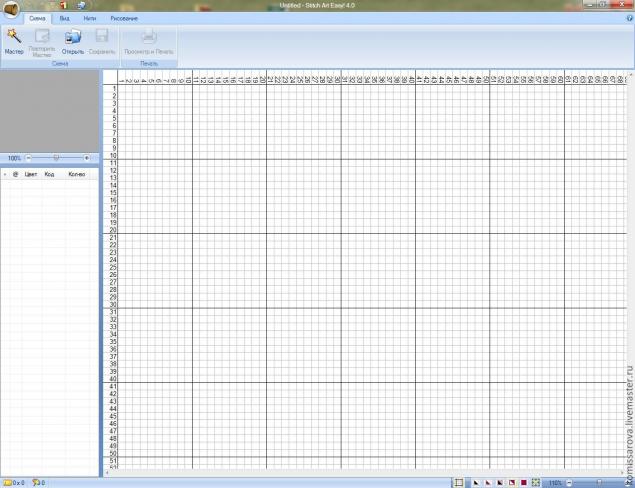Open the help question-mark icon

[x=630, y=18]
